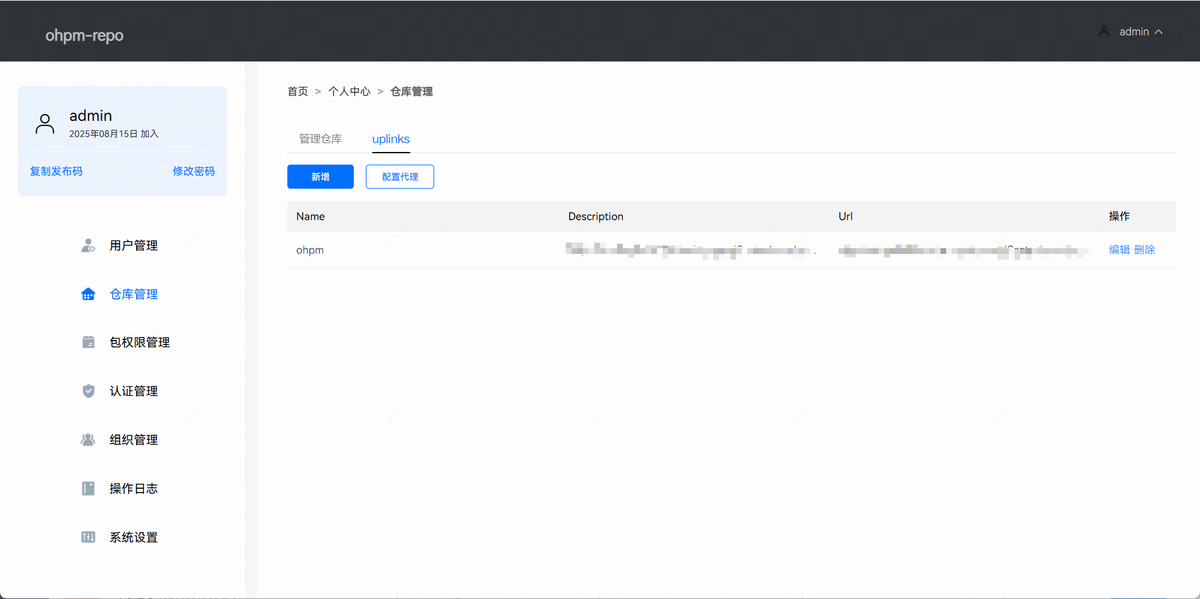Click the 组织管理 people icon
Screen dimensions: 1200x599
pos(88,440)
